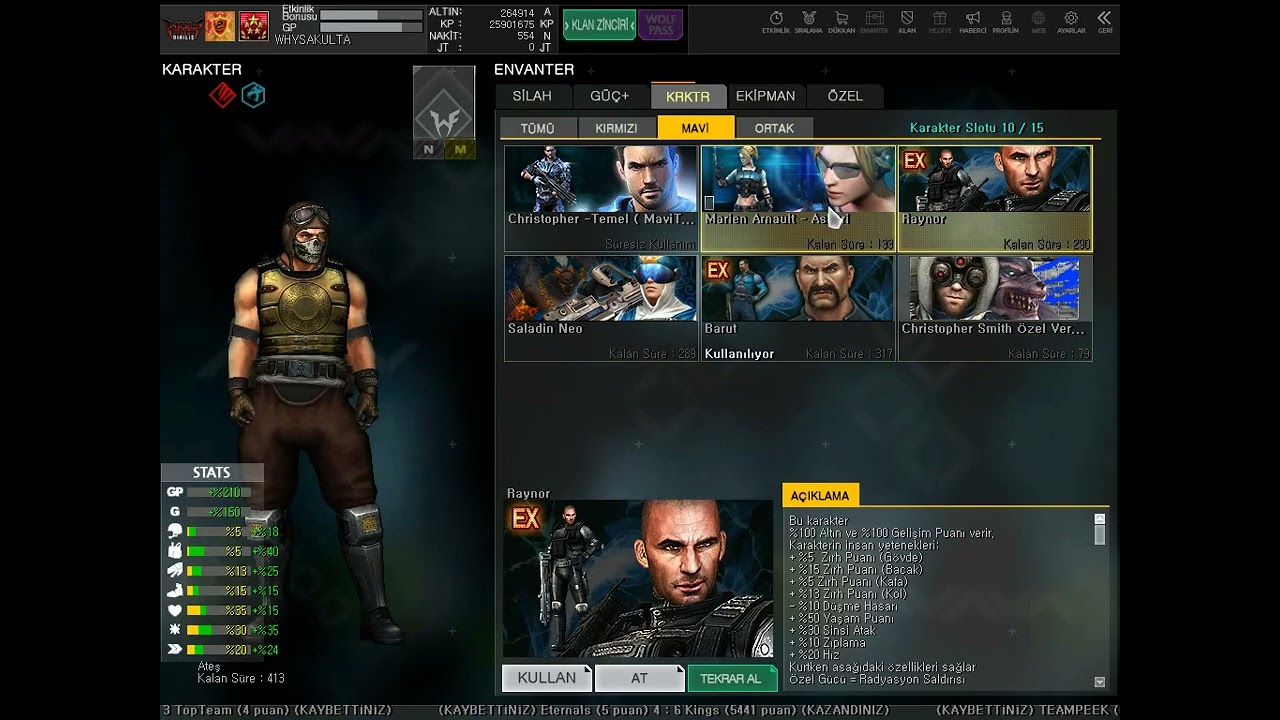
Task: Click the TEKRAR AL button
Action: click(731, 678)
